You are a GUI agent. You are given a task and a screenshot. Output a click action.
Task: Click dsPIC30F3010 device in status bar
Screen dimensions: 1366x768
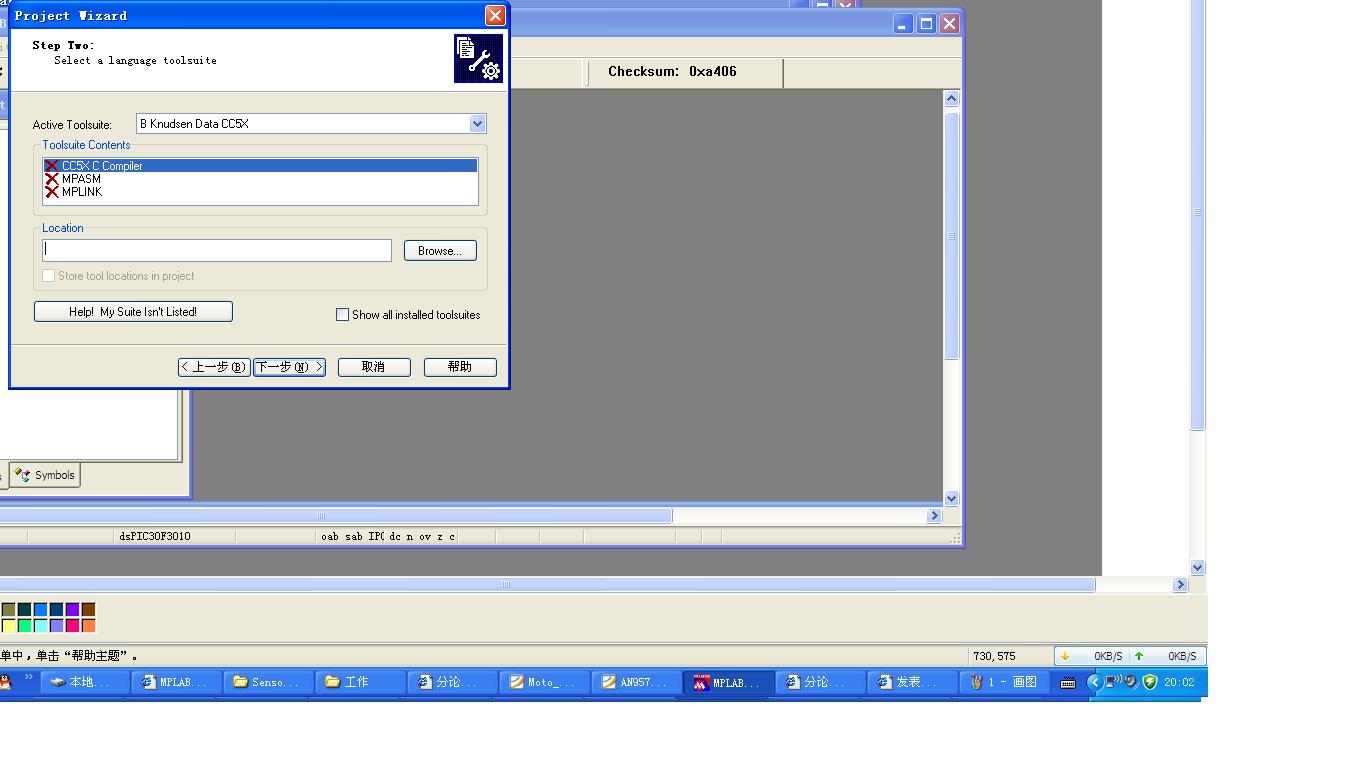(155, 537)
